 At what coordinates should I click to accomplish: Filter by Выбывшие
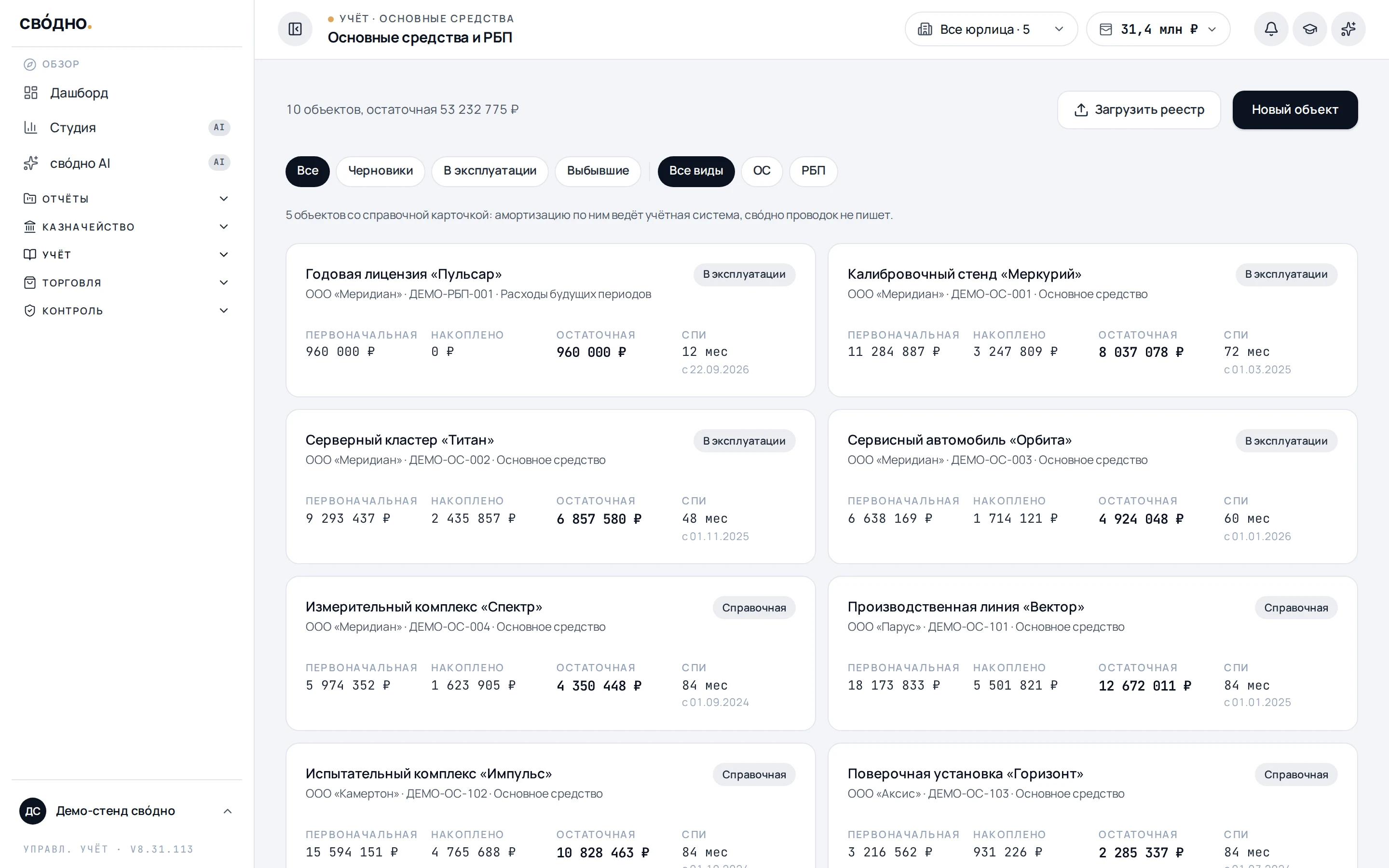pos(598,171)
